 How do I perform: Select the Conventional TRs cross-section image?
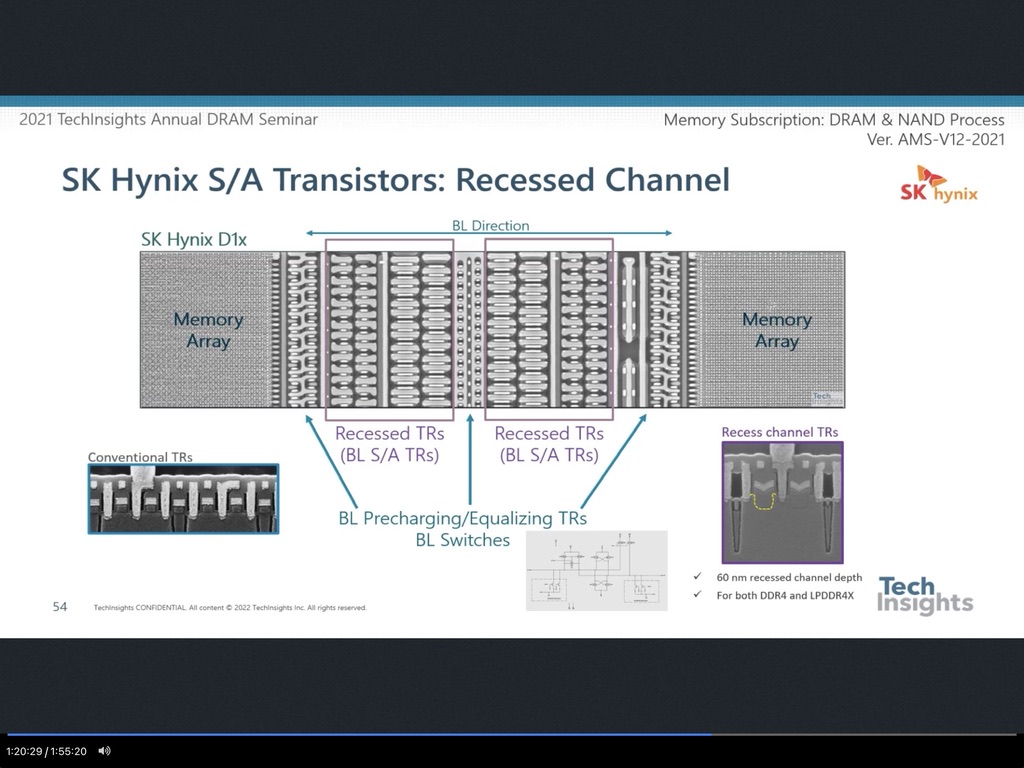tap(183, 498)
